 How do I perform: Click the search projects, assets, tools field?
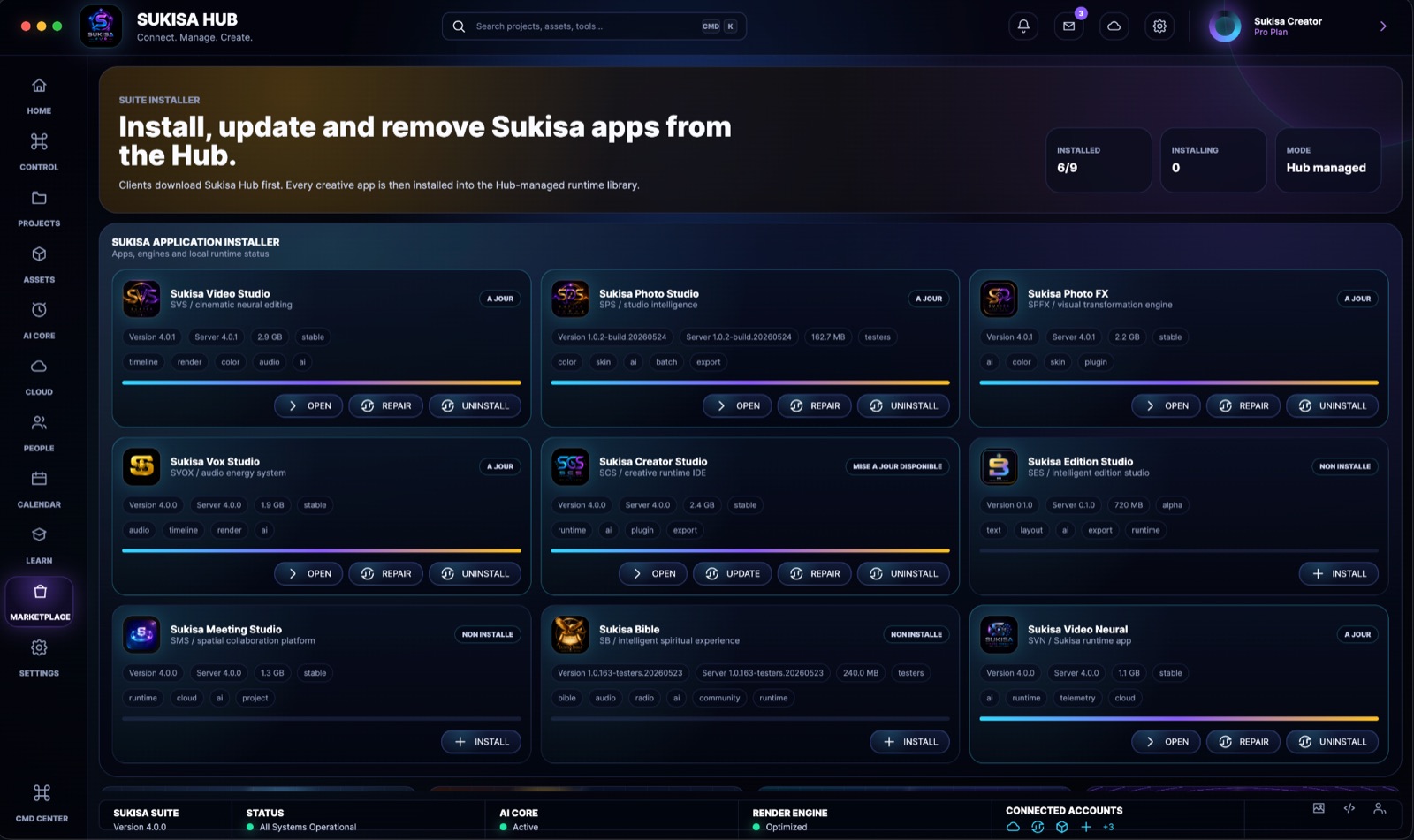tap(594, 26)
